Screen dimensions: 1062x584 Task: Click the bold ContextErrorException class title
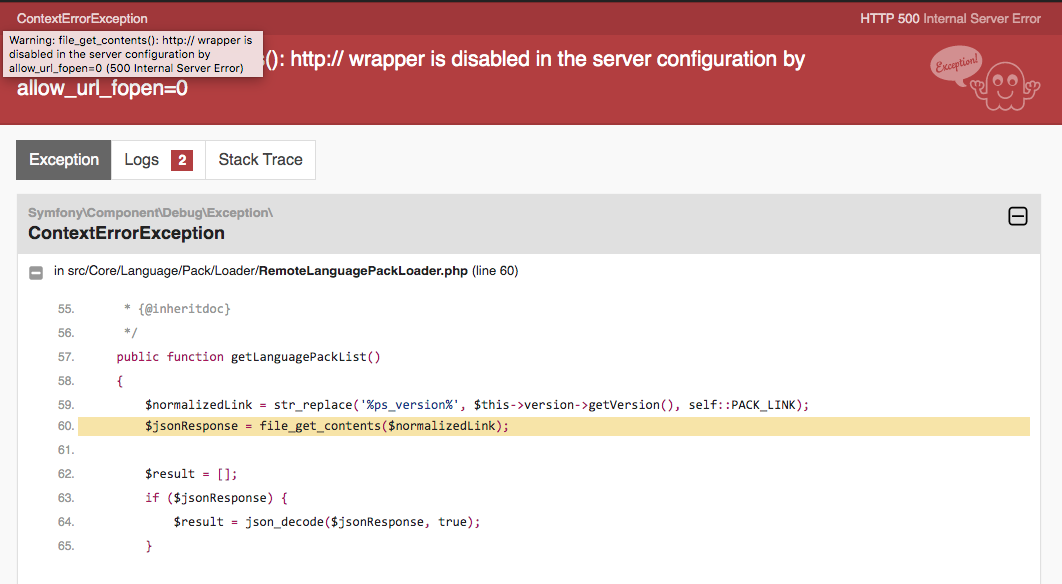[126, 233]
